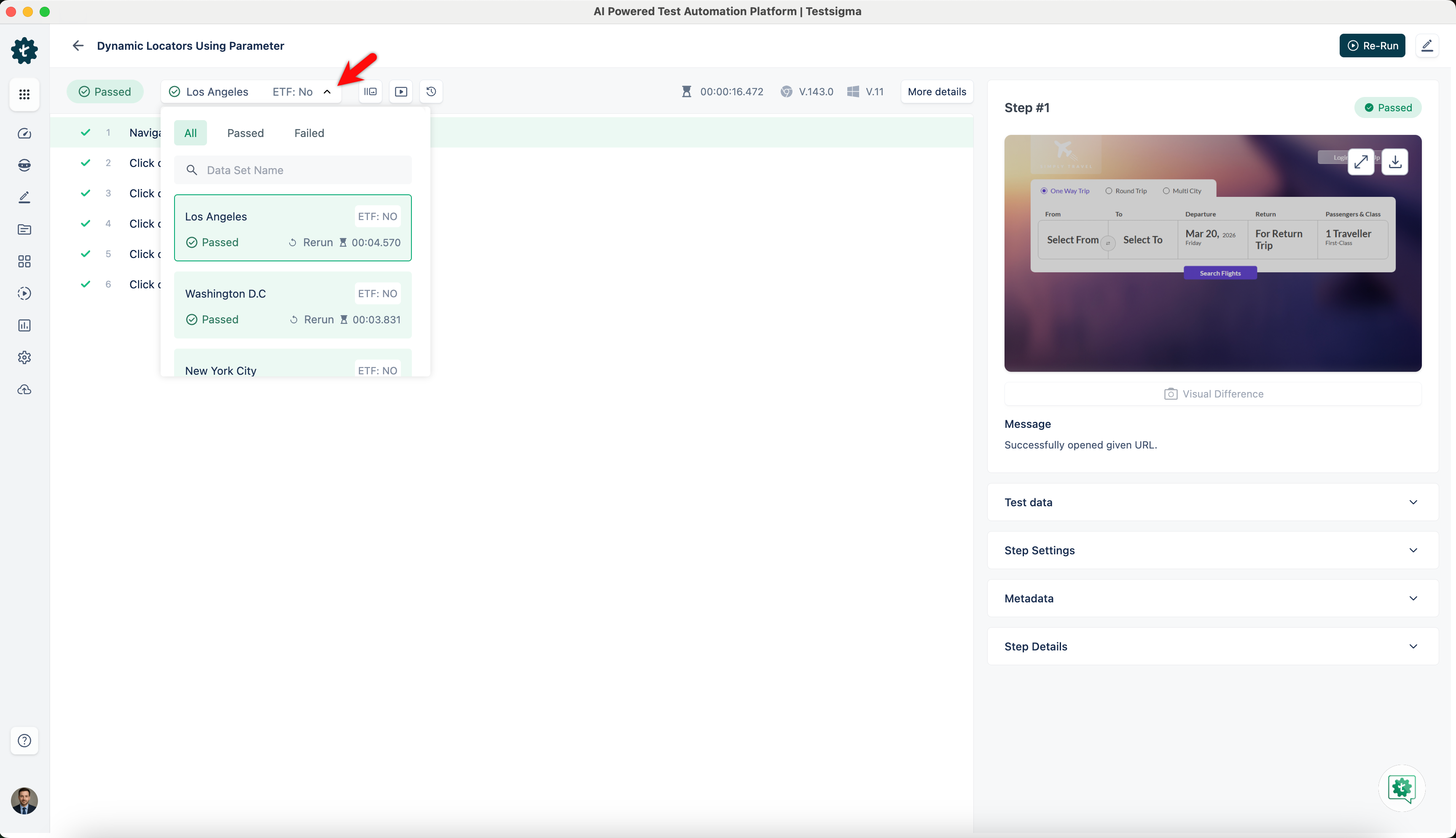
Task: Rerun the Los Angeles data set
Action: pos(311,242)
